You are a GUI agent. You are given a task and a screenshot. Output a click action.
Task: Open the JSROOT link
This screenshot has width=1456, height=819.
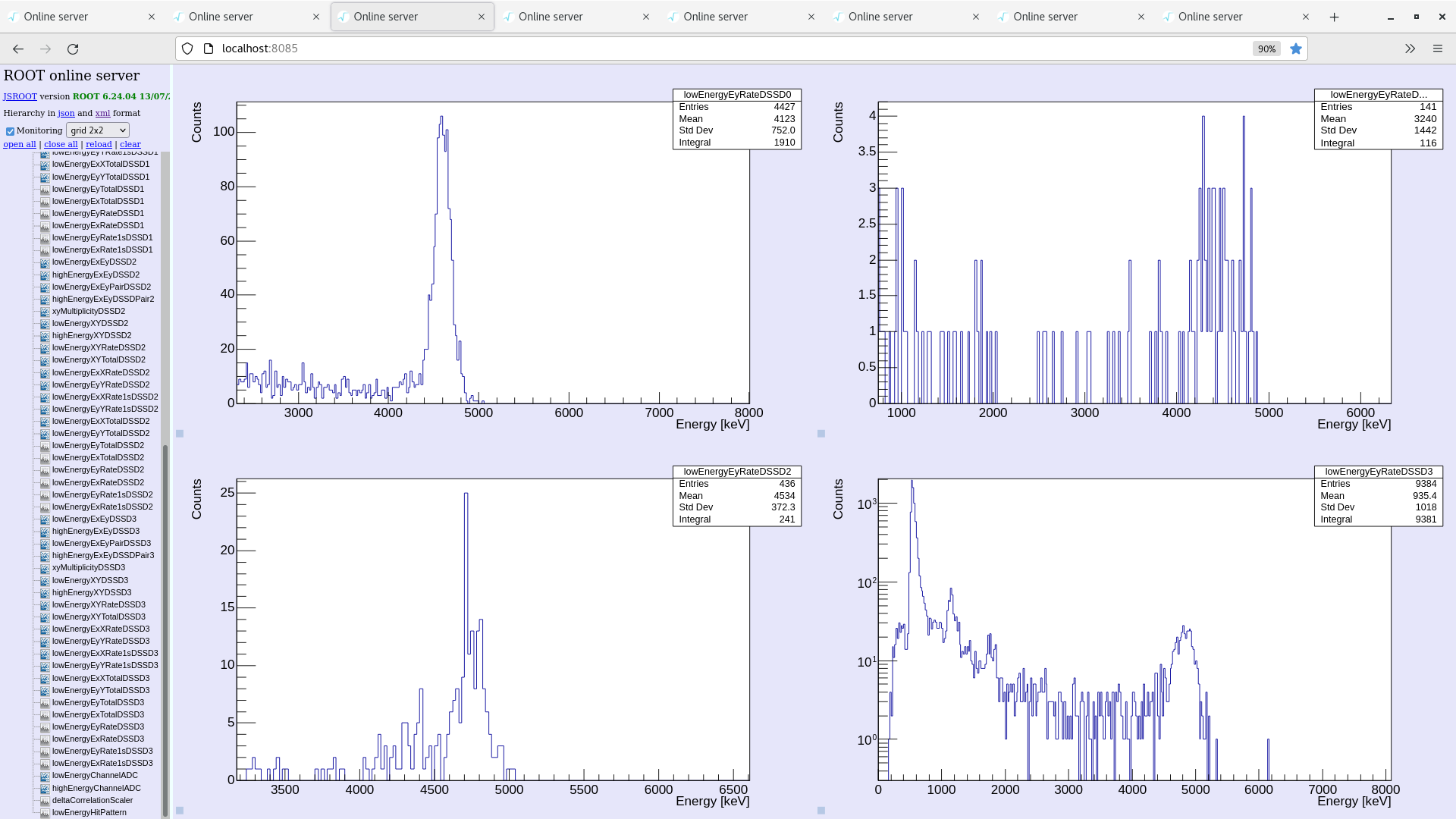[x=20, y=96]
